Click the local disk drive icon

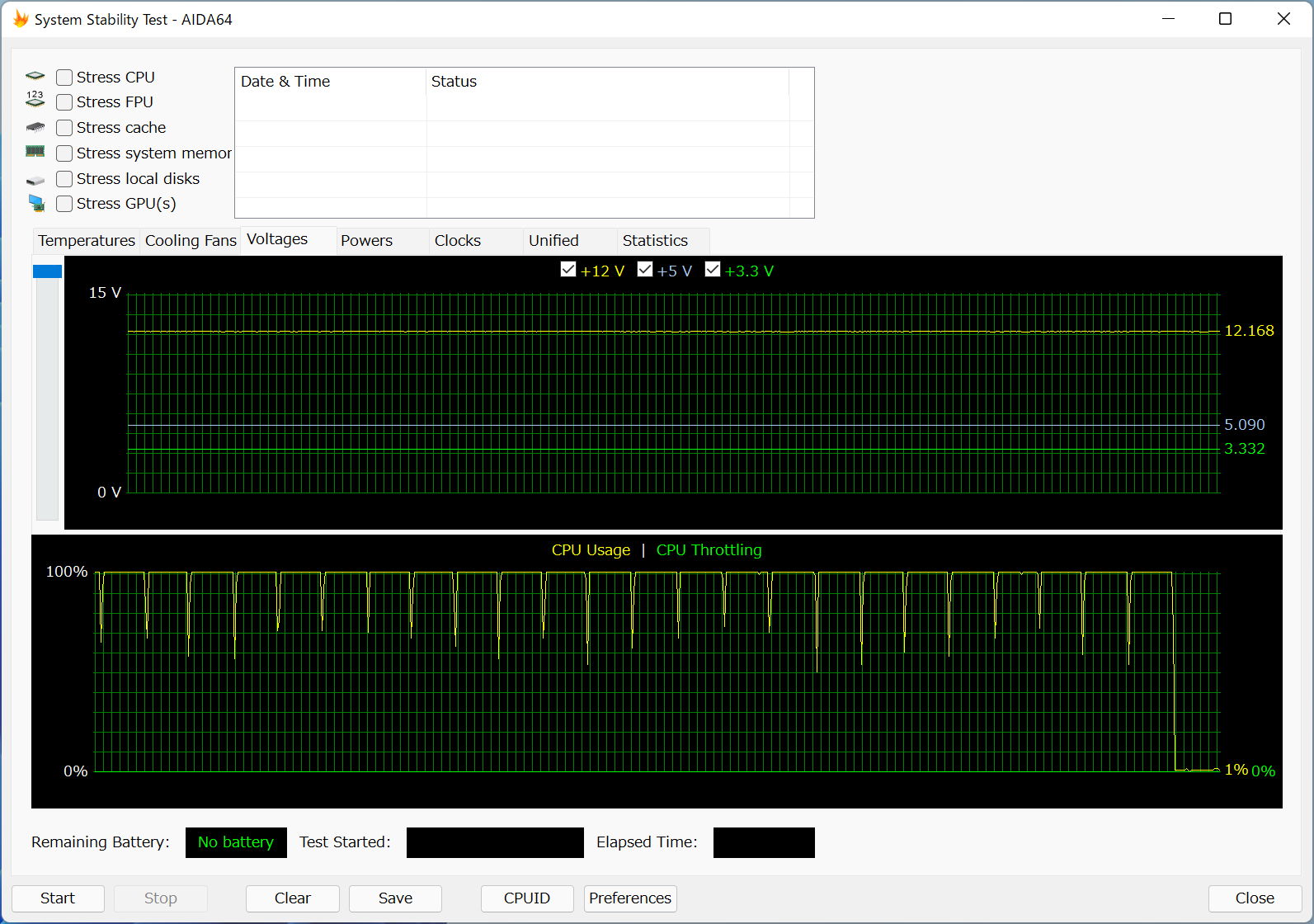(x=35, y=180)
